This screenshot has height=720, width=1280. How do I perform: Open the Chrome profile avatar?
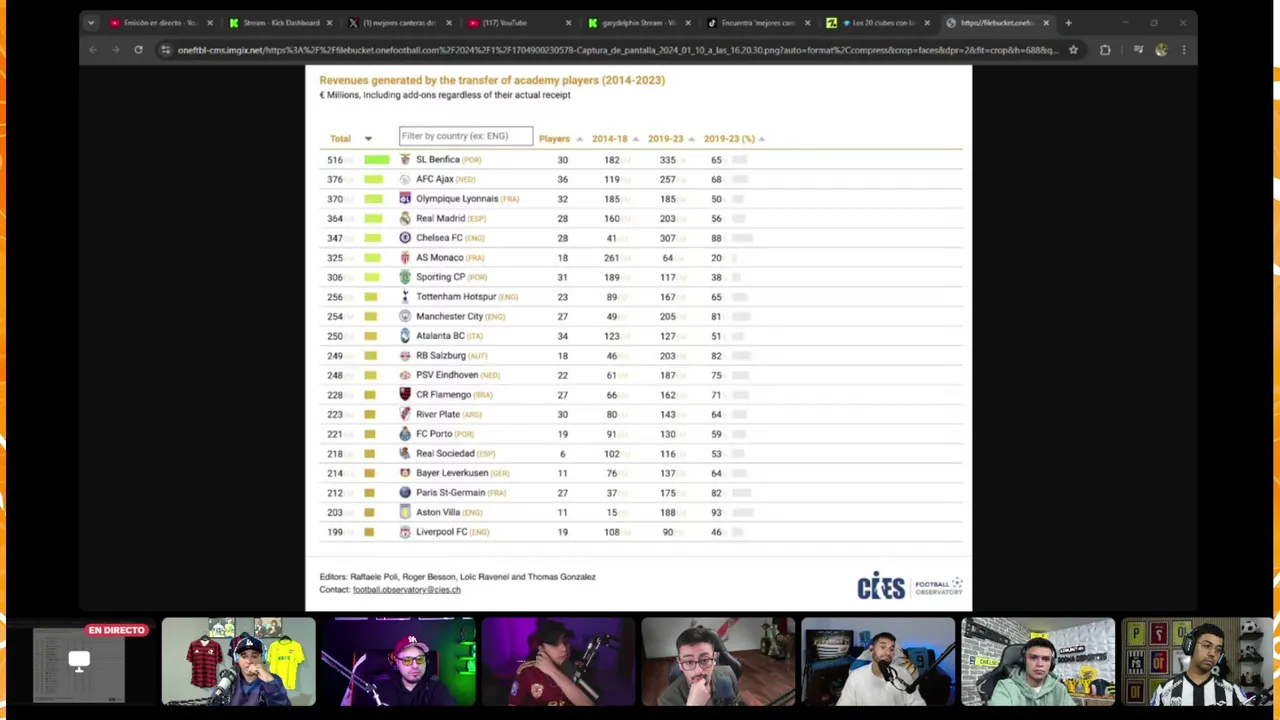pos(1161,50)
